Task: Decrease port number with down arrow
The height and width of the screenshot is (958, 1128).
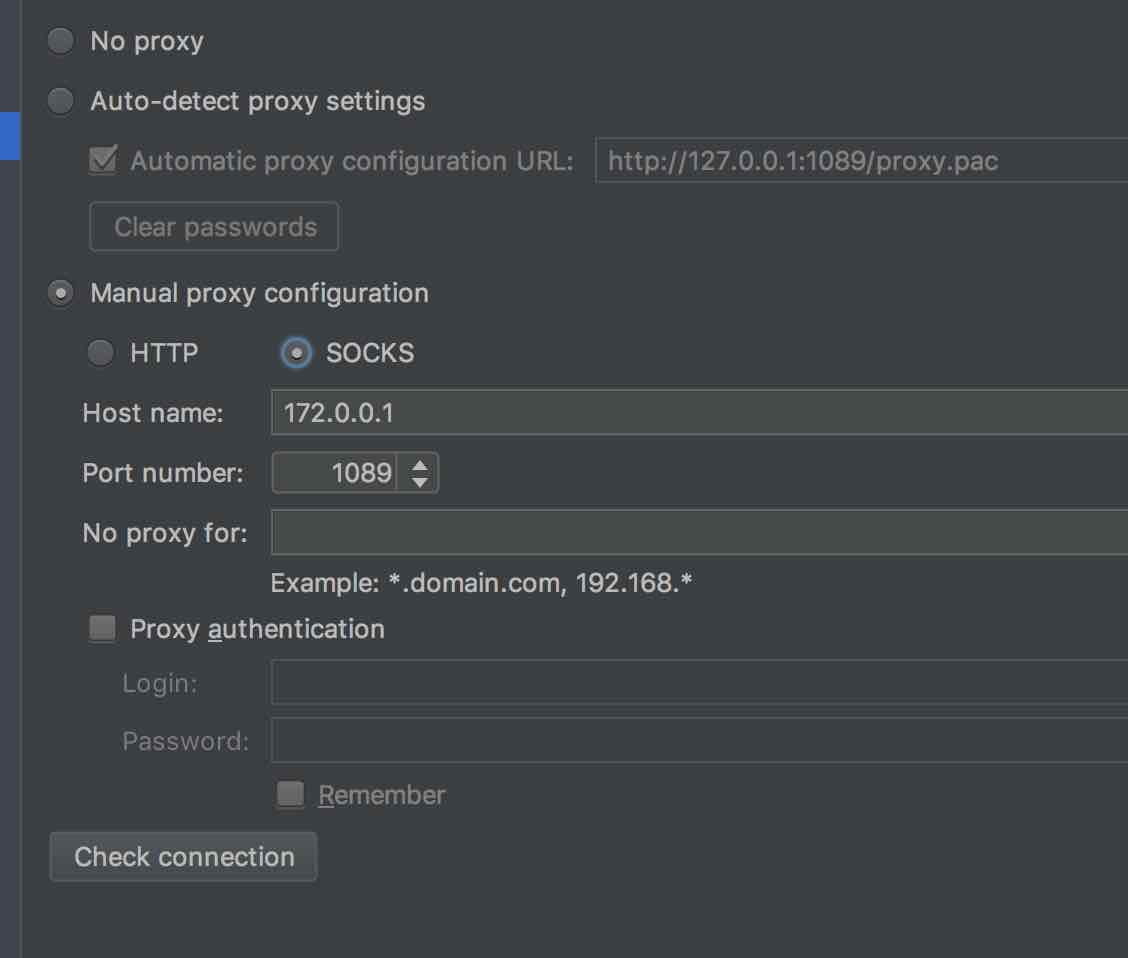Action: (419, 482)
